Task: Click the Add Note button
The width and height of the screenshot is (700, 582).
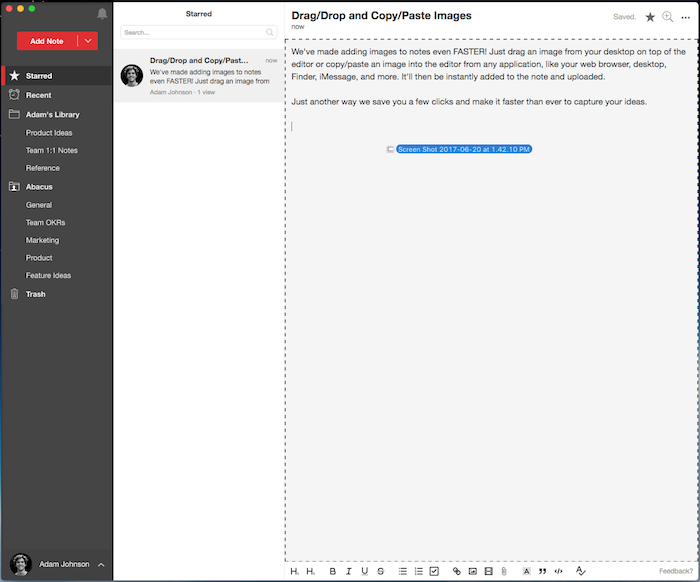Action: 47,41
